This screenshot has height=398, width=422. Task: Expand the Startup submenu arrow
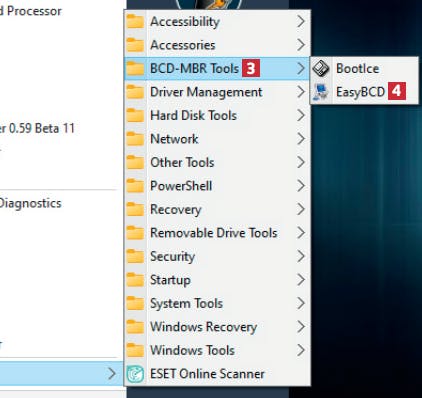click(301, 280)
